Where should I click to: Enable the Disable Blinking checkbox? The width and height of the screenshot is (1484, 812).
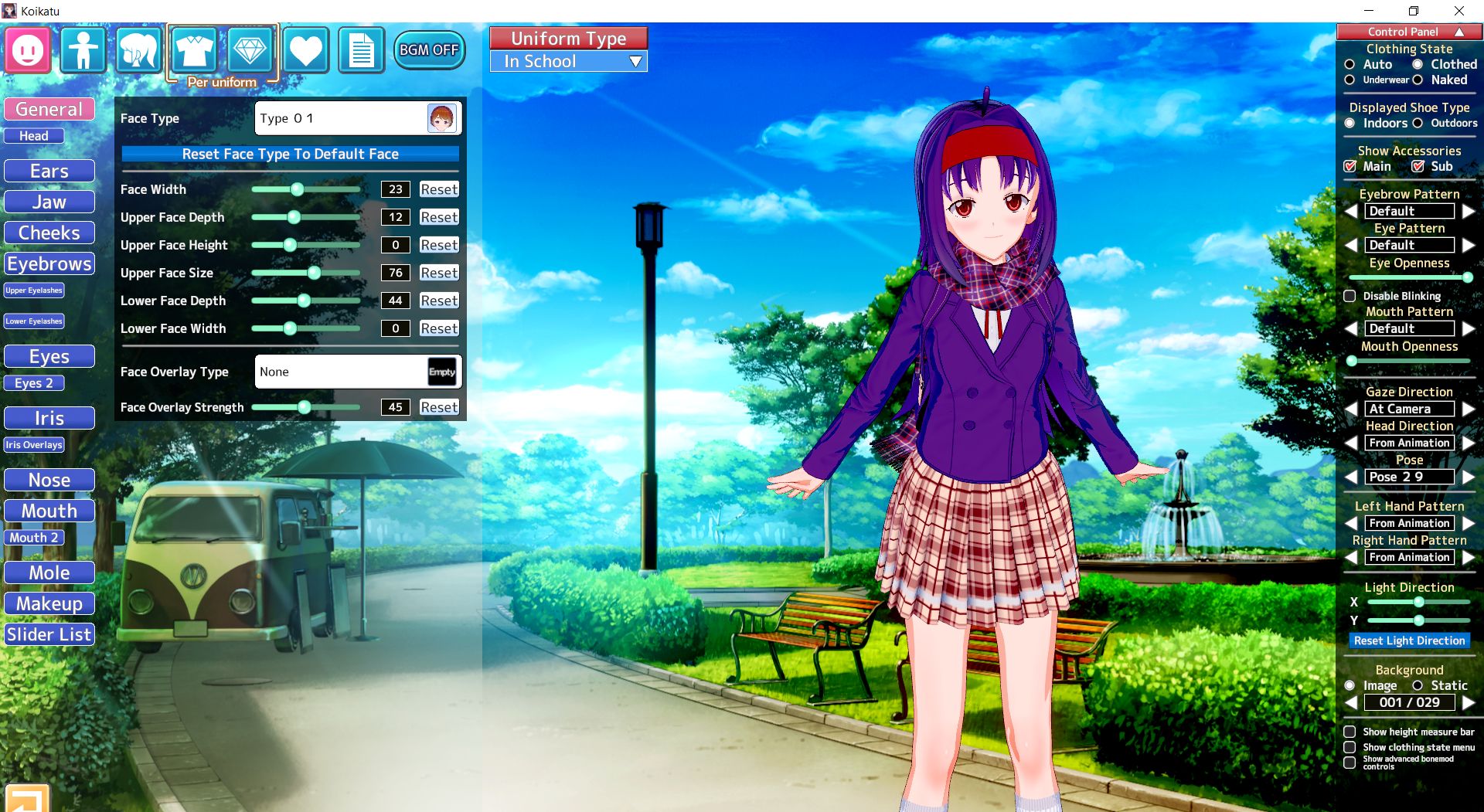pyautogui.click(x=1350, y=296)
